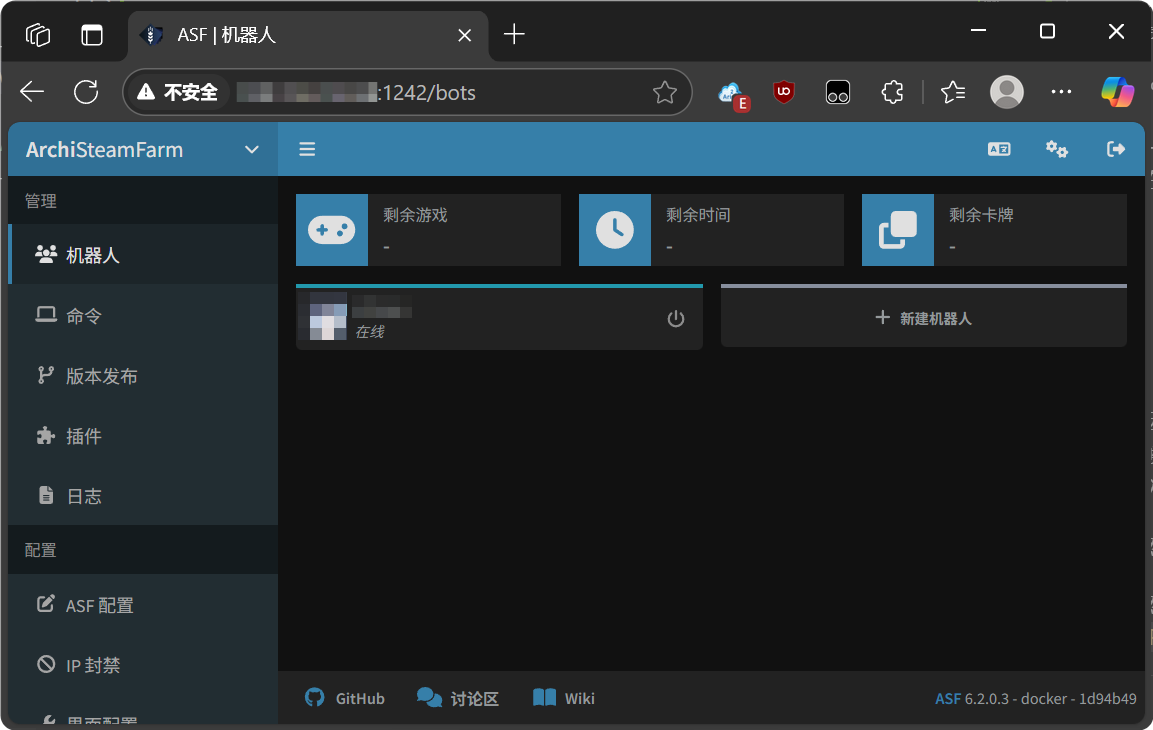Bookmark page with star icon
This screenshot has height=730, width=1153.
665,93
